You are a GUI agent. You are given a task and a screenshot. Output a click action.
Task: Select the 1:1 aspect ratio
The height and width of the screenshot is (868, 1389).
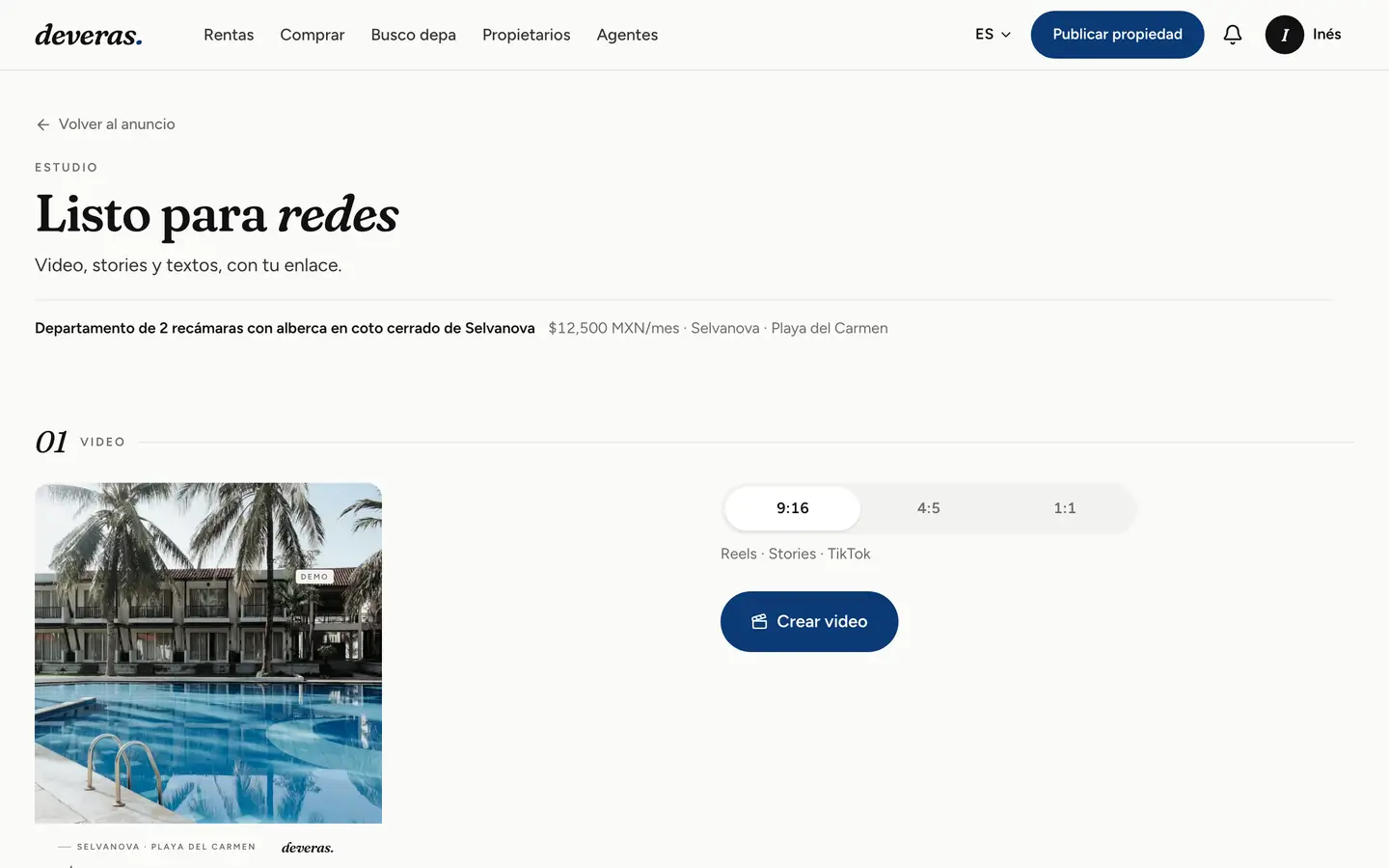pyautogui.click(x=1064, y=508)
